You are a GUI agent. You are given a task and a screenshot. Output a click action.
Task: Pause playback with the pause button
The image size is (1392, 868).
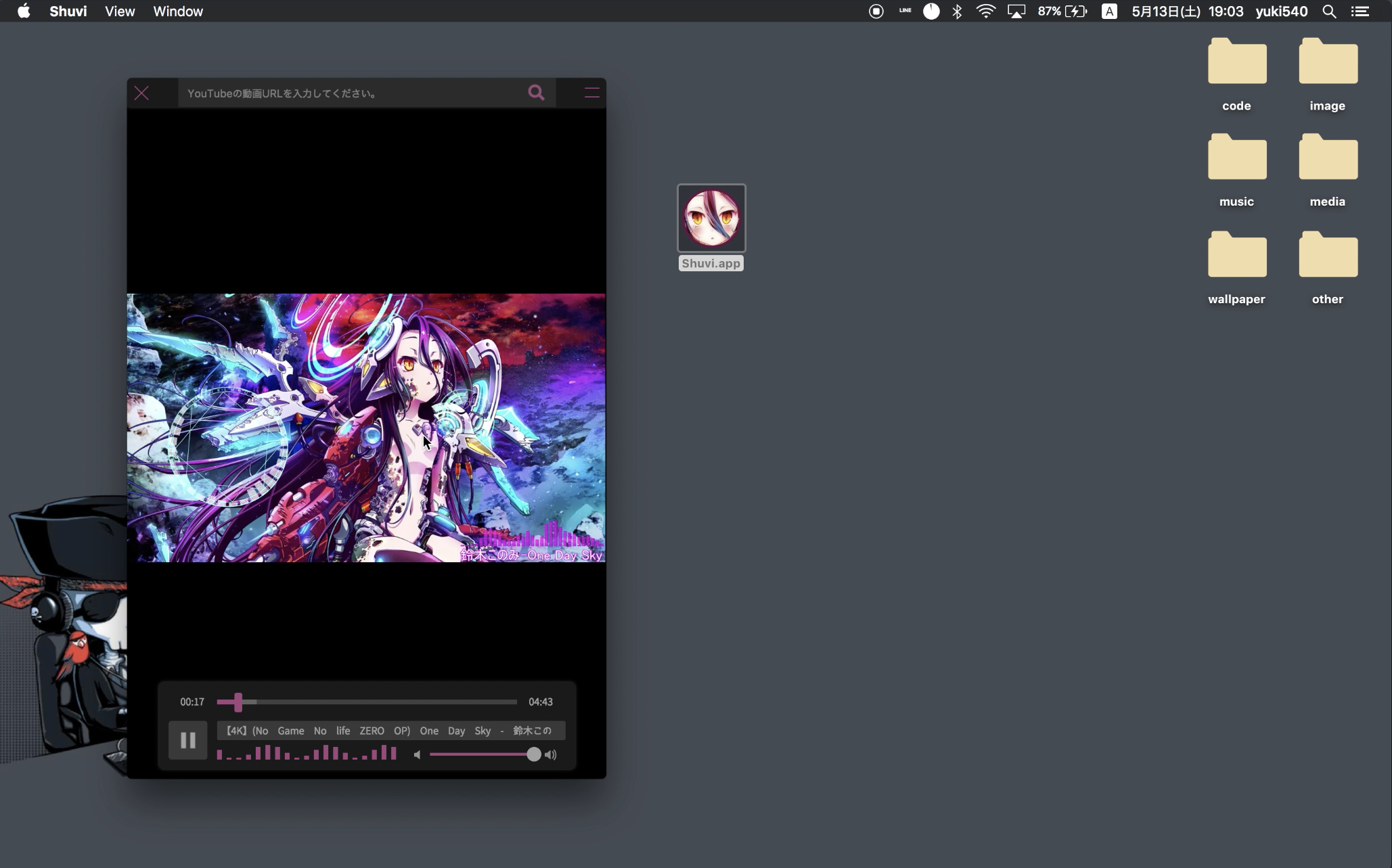(187, 740)
